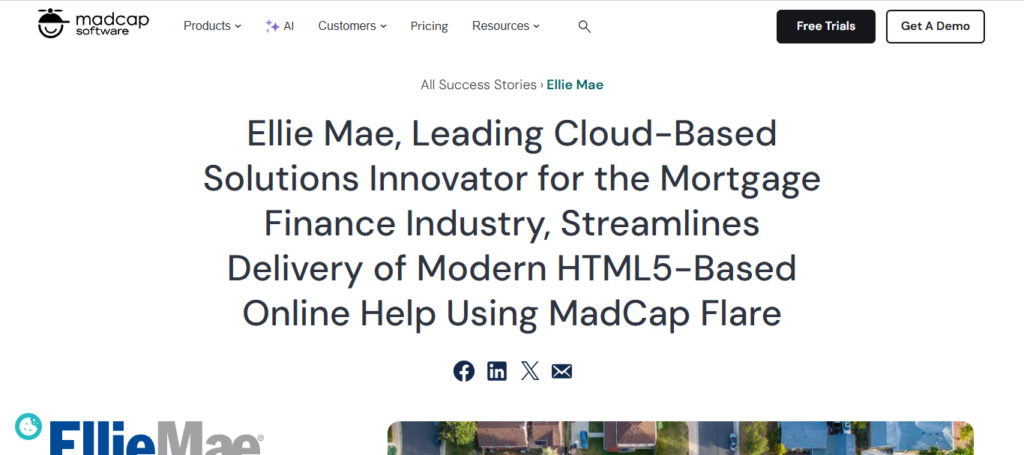Expand the Resources dropdown menu
Image resolution: width=1024 pixels, height=455 pixels.
505,26
